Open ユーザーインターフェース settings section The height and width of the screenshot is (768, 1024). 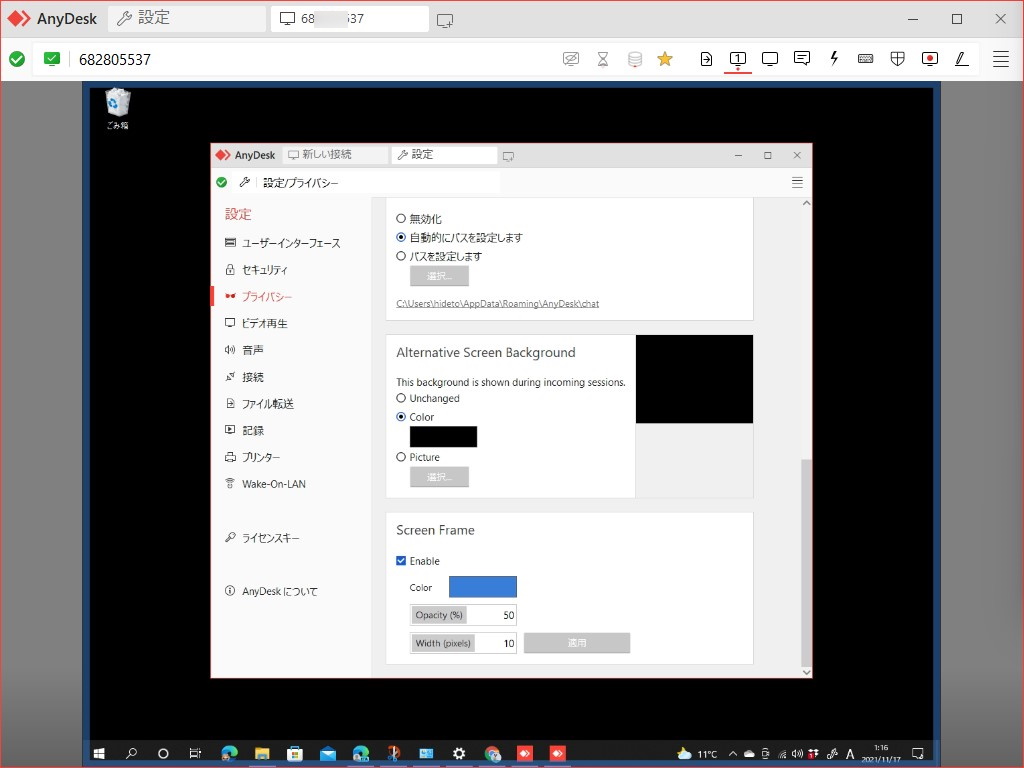(283, 243)
